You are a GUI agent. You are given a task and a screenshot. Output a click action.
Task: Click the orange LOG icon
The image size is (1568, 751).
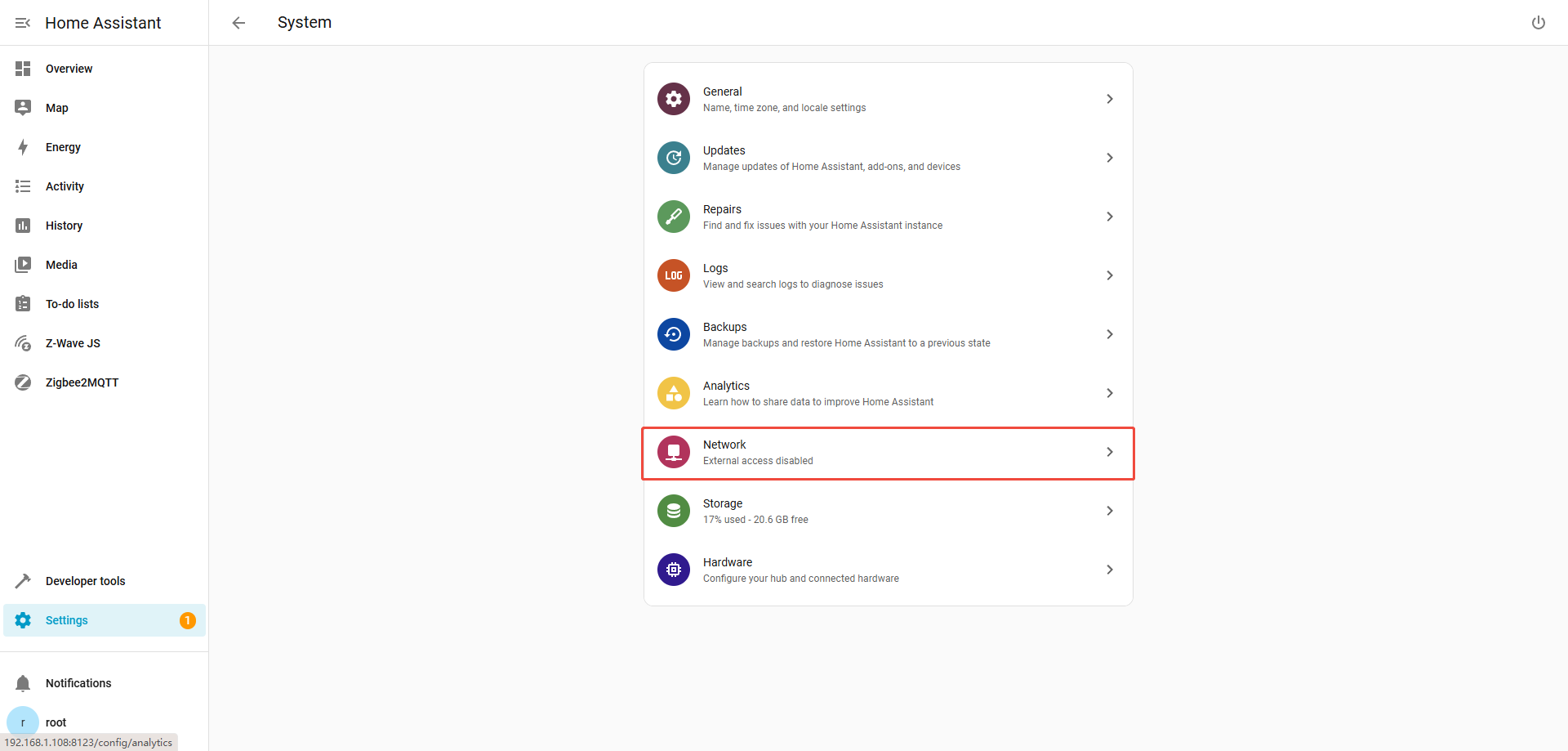point(673,275)
